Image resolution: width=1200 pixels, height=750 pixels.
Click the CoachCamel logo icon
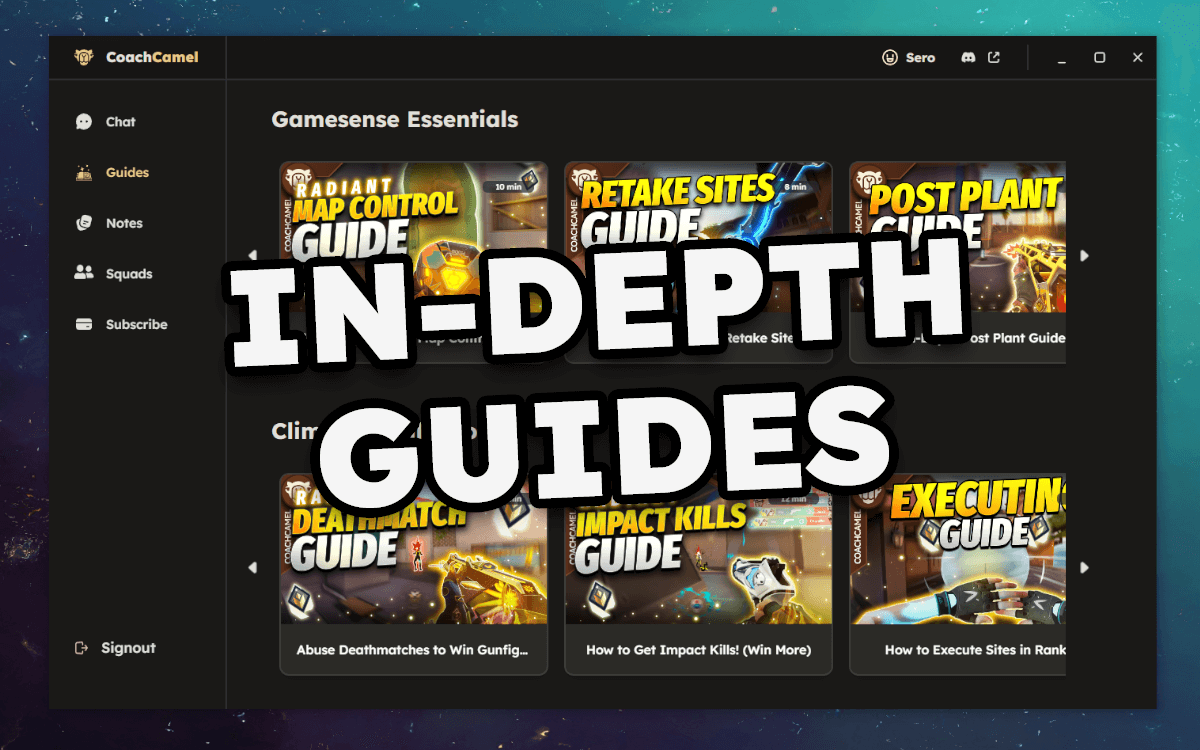[x=84, y=57]
